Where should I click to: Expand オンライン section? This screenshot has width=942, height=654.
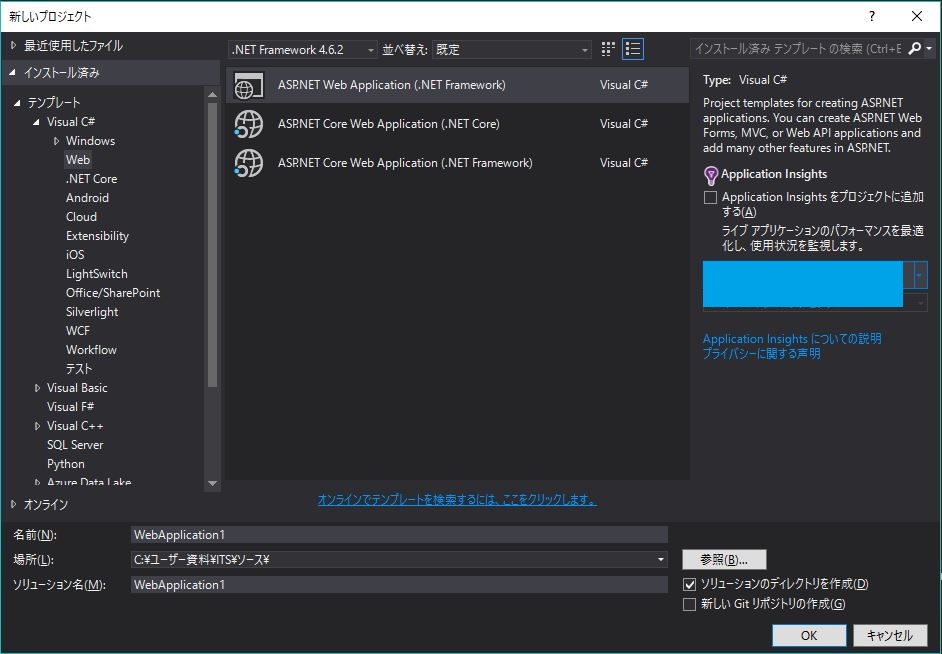point(14,504)
